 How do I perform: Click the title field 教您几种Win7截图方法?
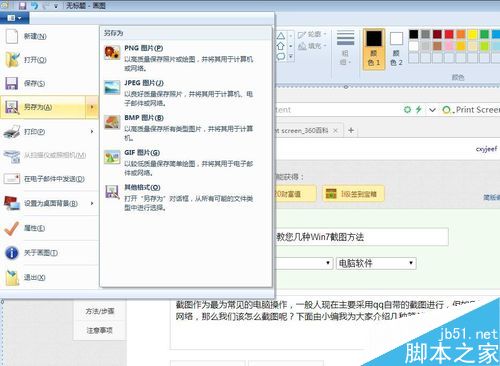(362, 237)
